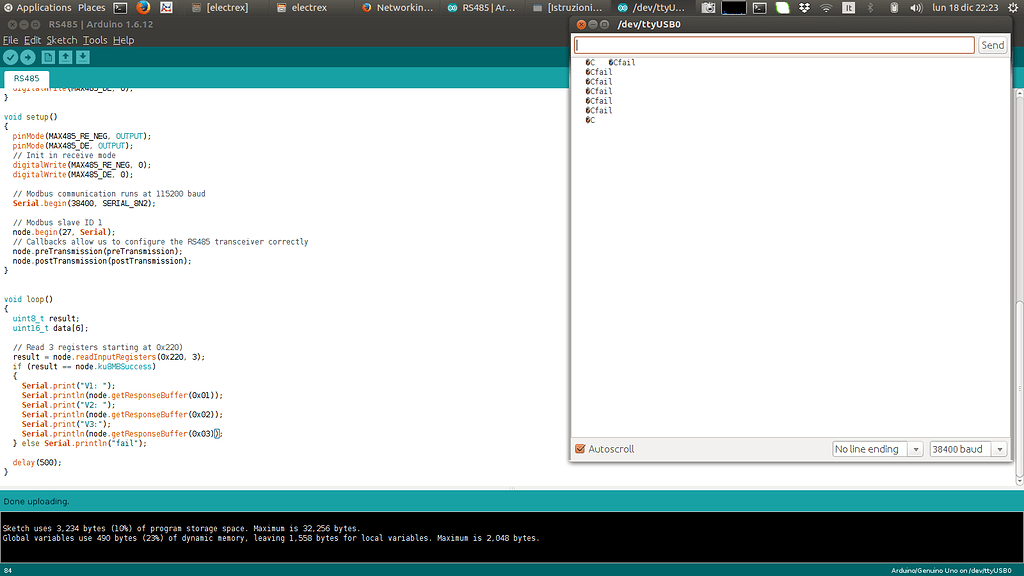Viewport: 1024px width, 576px height.
Task: Open the Sketch menu
Action: [x=61, y=40]
